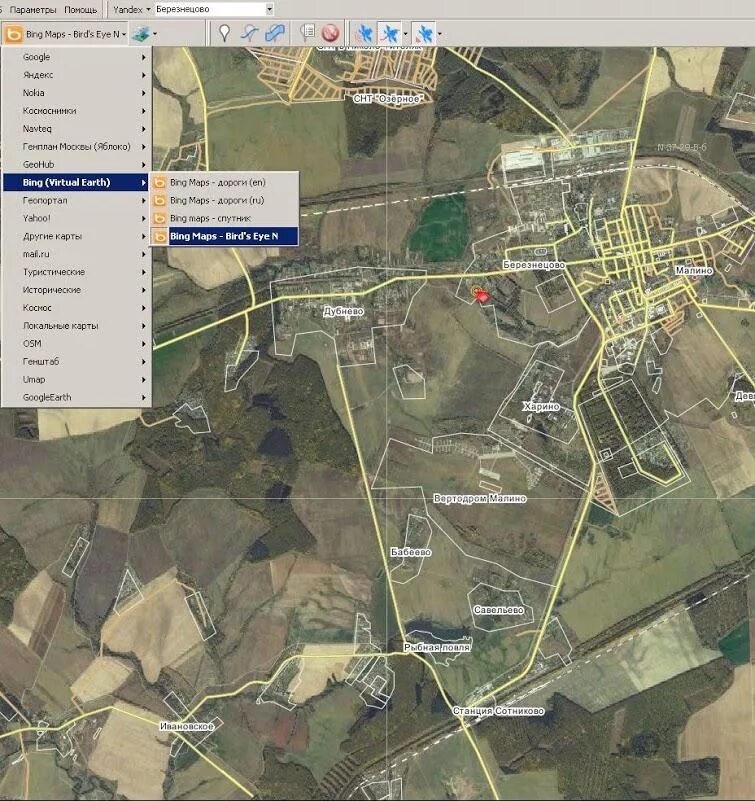Click the Вертодром Малино label
The image size is (755, 801).
(x=480, y=498)
